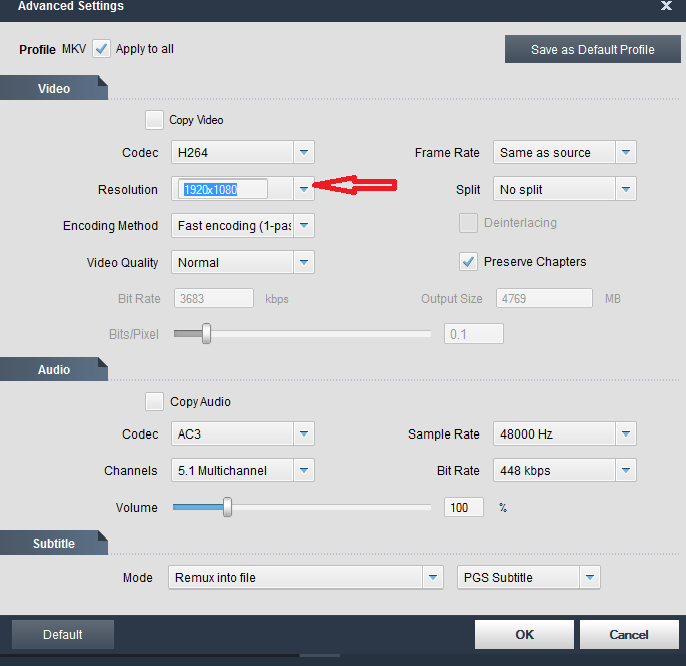Open the Sample Rate dropdown
This screenshot has width=686, height=666.
tap(626, 434)
